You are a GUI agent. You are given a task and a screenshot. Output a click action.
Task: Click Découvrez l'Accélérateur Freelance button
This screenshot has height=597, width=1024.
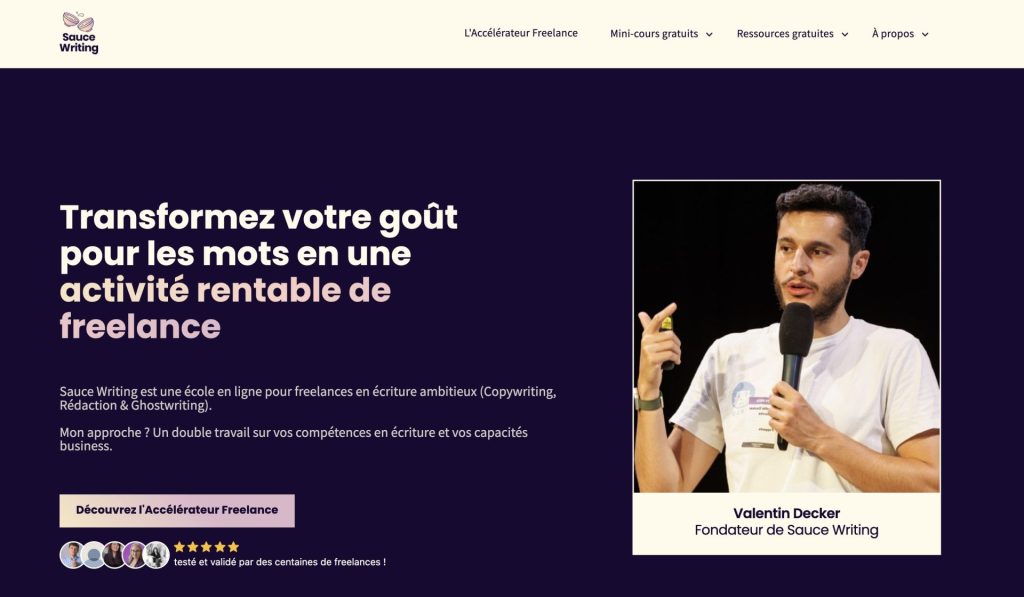coord(177,510)
